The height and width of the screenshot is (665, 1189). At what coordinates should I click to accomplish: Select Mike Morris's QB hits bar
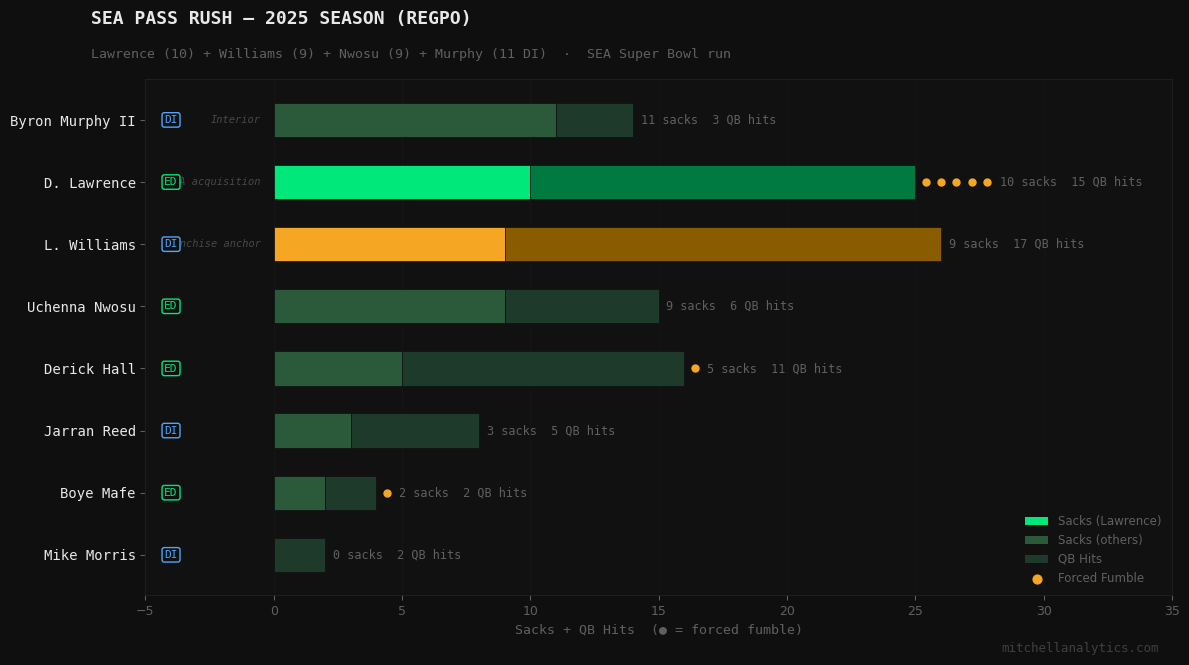[x=300, y=555]
